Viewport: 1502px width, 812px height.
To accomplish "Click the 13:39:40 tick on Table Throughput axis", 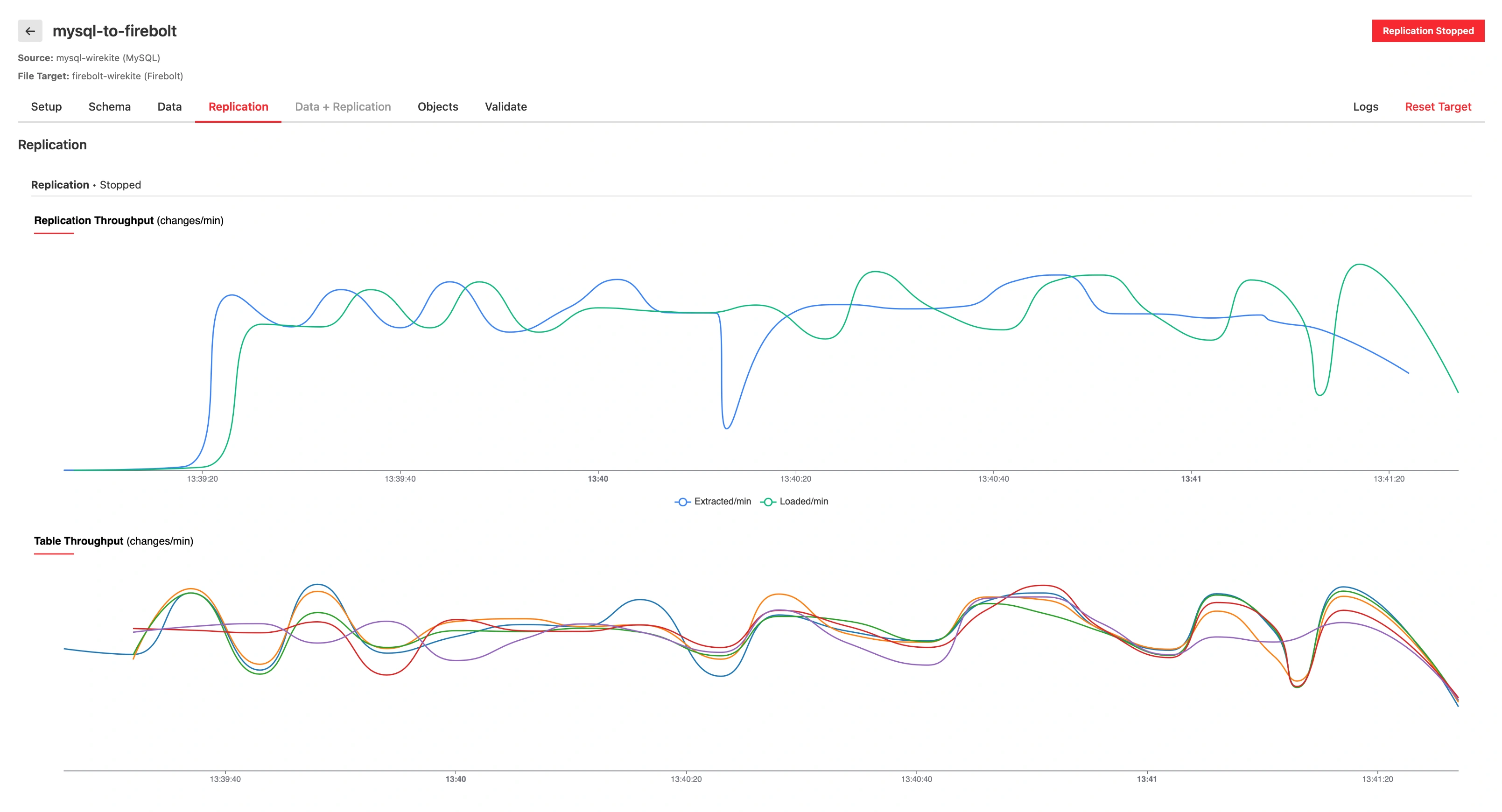I will pos(225,779).
